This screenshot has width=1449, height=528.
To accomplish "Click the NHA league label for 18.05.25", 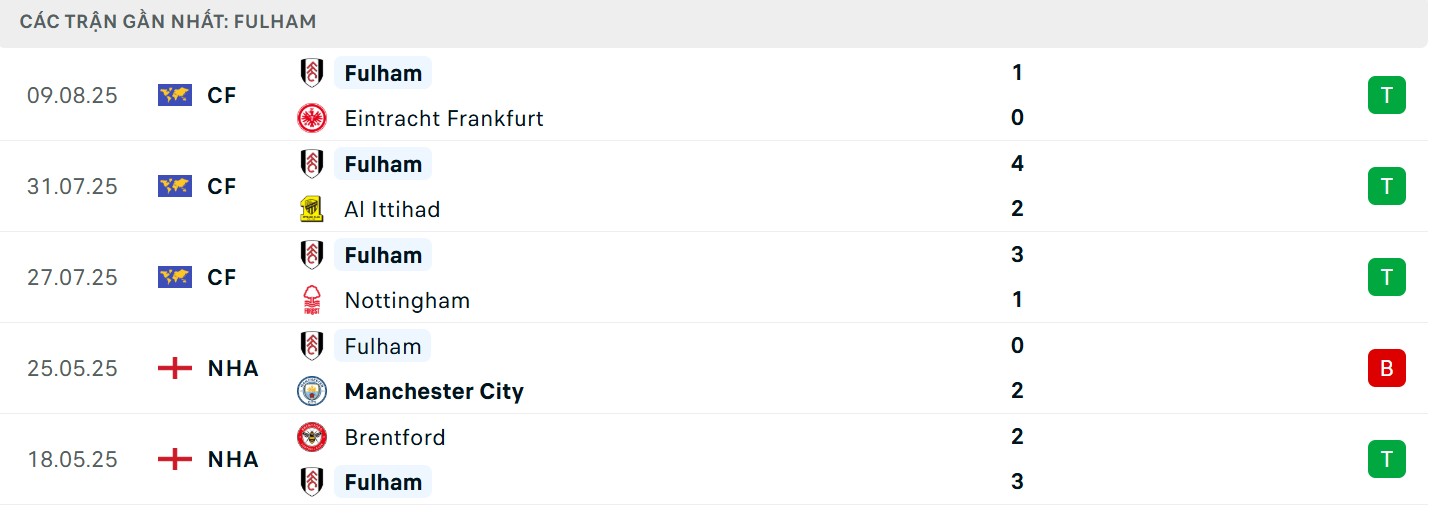I will point(233,459).
